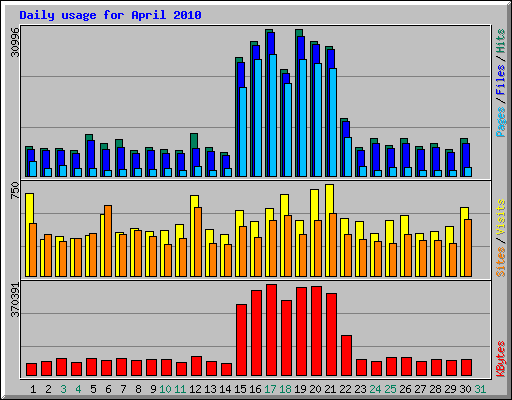
Task: Click day 19 on the x-axis
Action: click(300, 389)
